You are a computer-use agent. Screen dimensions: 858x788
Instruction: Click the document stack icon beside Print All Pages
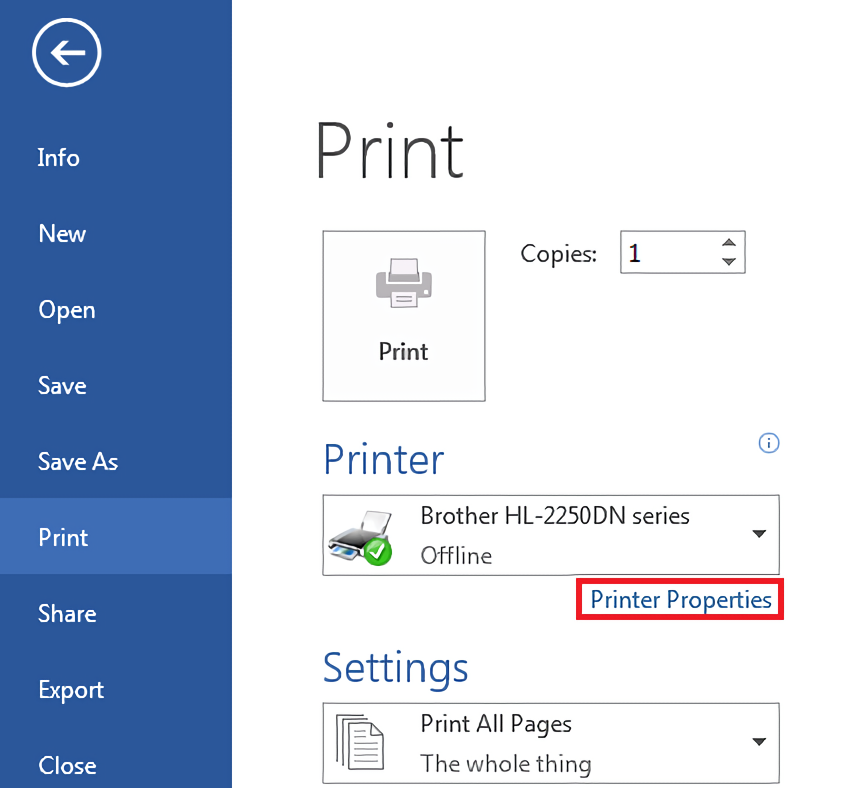coord(362,742)
